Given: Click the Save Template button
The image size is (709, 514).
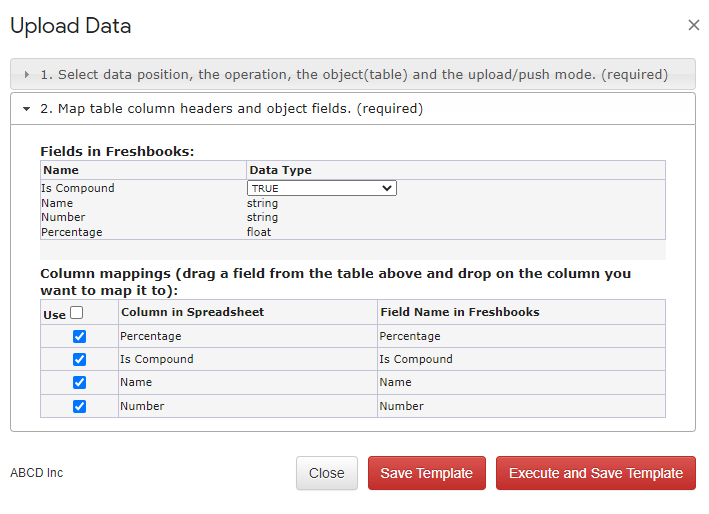Looking at the screenshot, I should coord(426,473).
